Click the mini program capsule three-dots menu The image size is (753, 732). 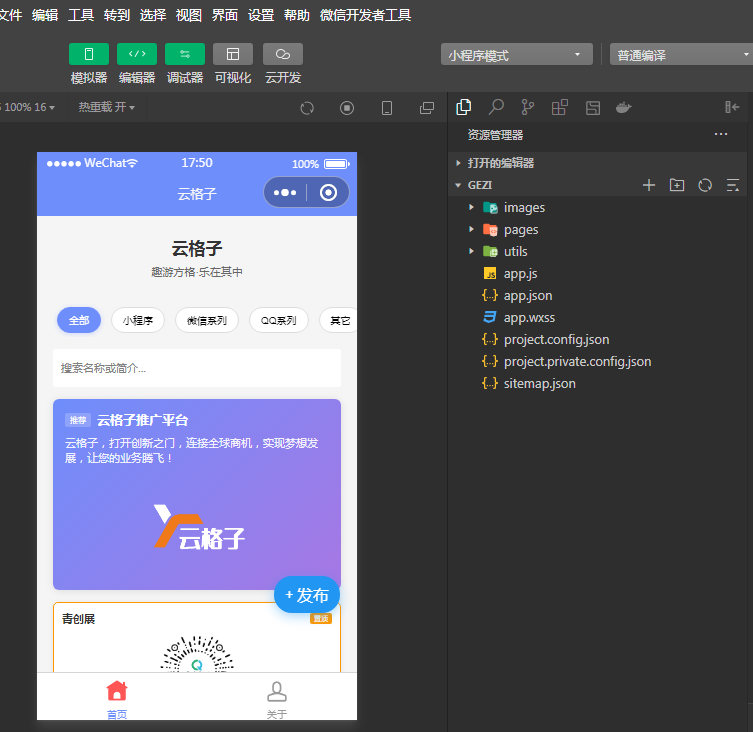pyautogui.click(x=285, y=193)
